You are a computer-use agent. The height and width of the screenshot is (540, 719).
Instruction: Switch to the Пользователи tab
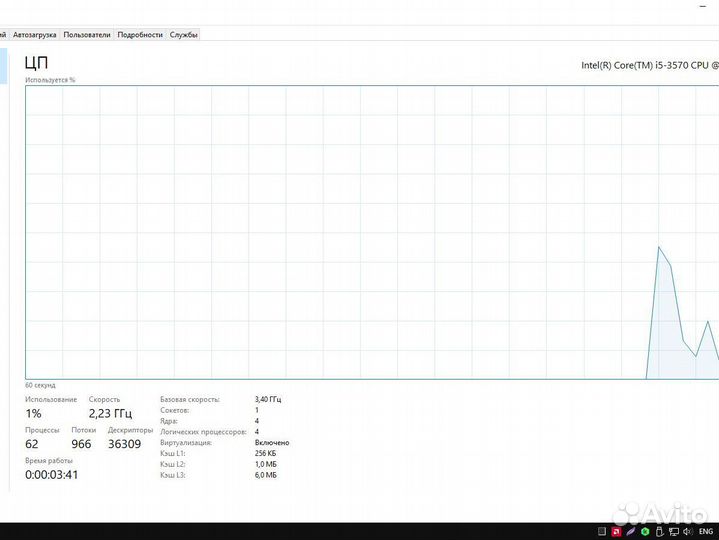[87, 35]
